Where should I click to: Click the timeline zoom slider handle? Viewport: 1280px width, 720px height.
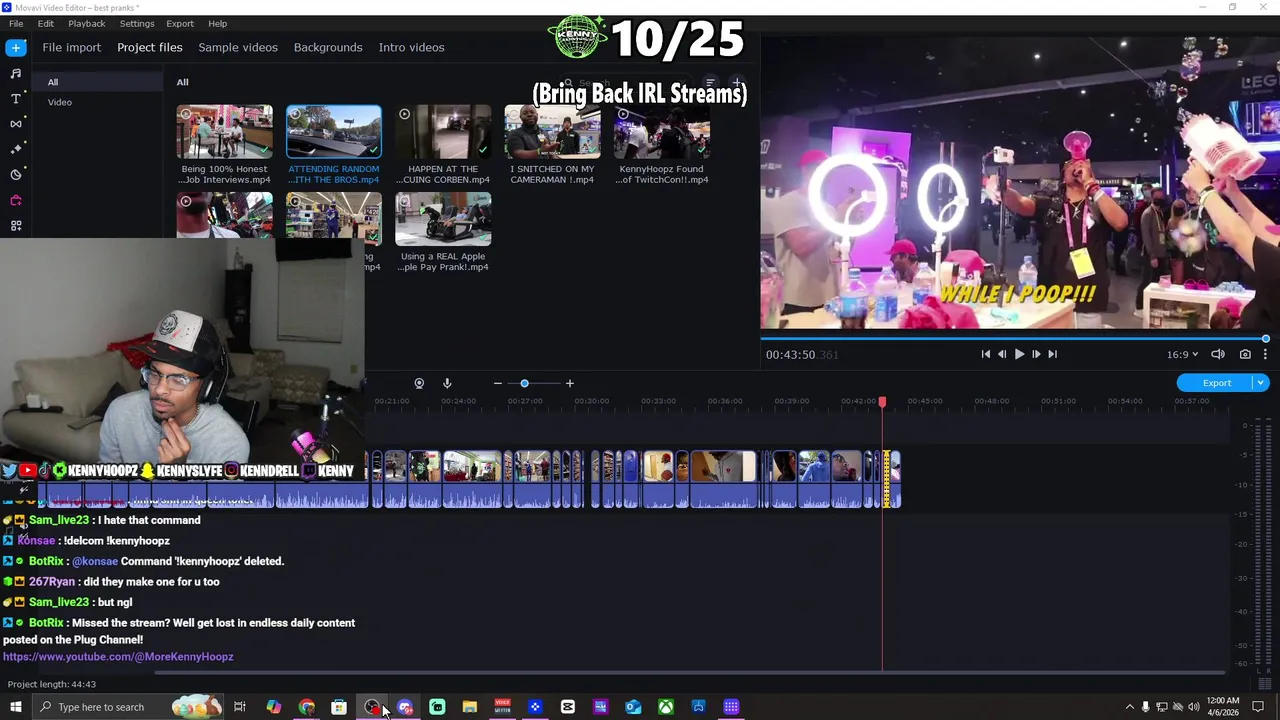(524, 383)
